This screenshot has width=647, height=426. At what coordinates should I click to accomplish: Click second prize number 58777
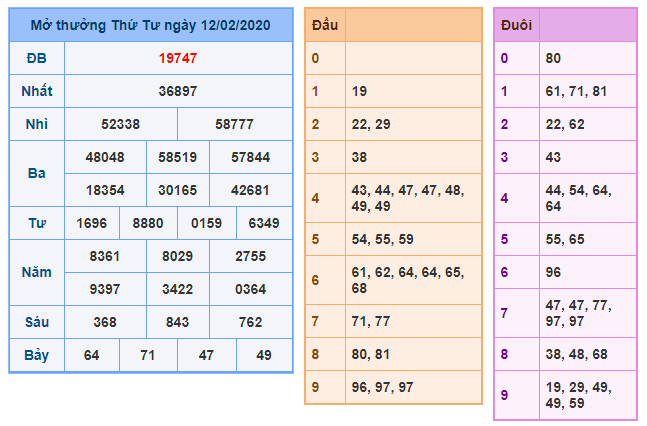(x=235, y=124)
